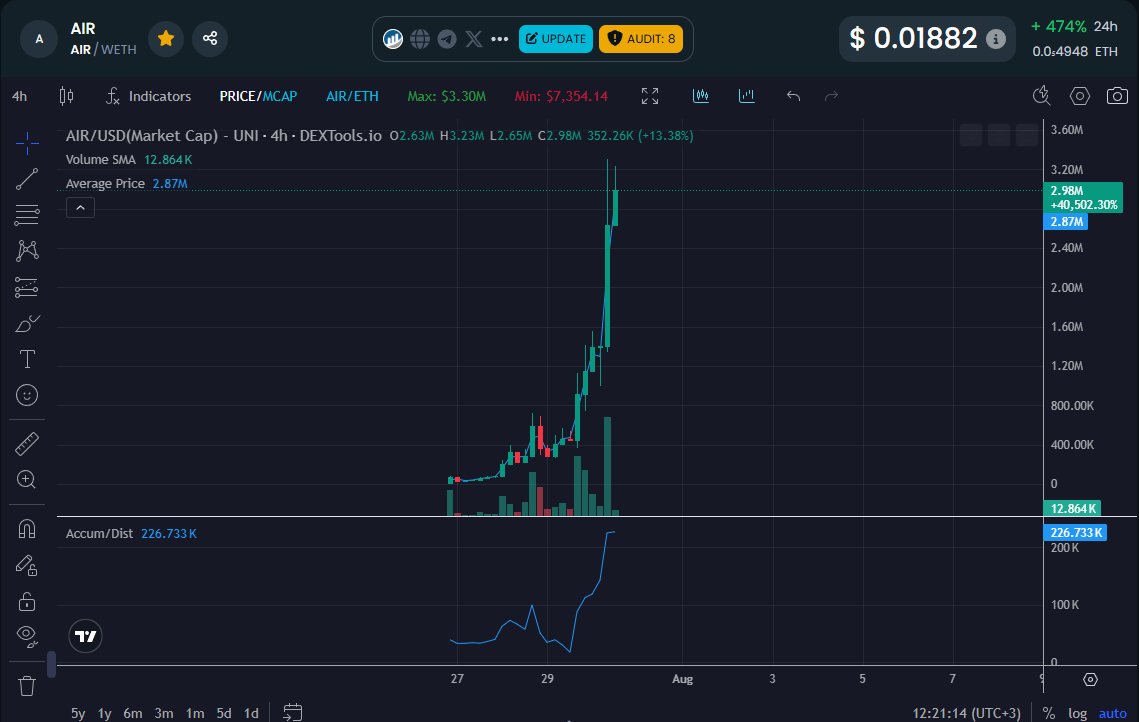
Task: Redo the chart action
Action: tap(832, 96)
